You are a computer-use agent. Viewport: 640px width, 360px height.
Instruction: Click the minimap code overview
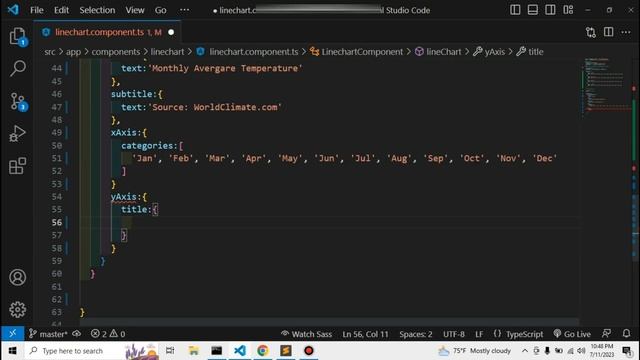click(606, 86)
